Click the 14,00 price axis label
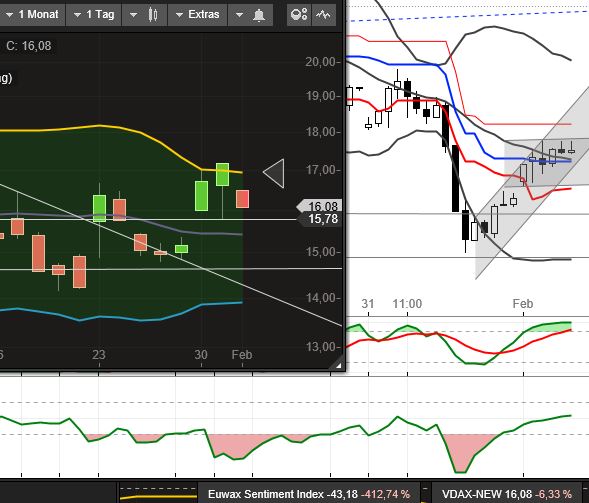Screen dimensions: 589x503 (320, 298)
